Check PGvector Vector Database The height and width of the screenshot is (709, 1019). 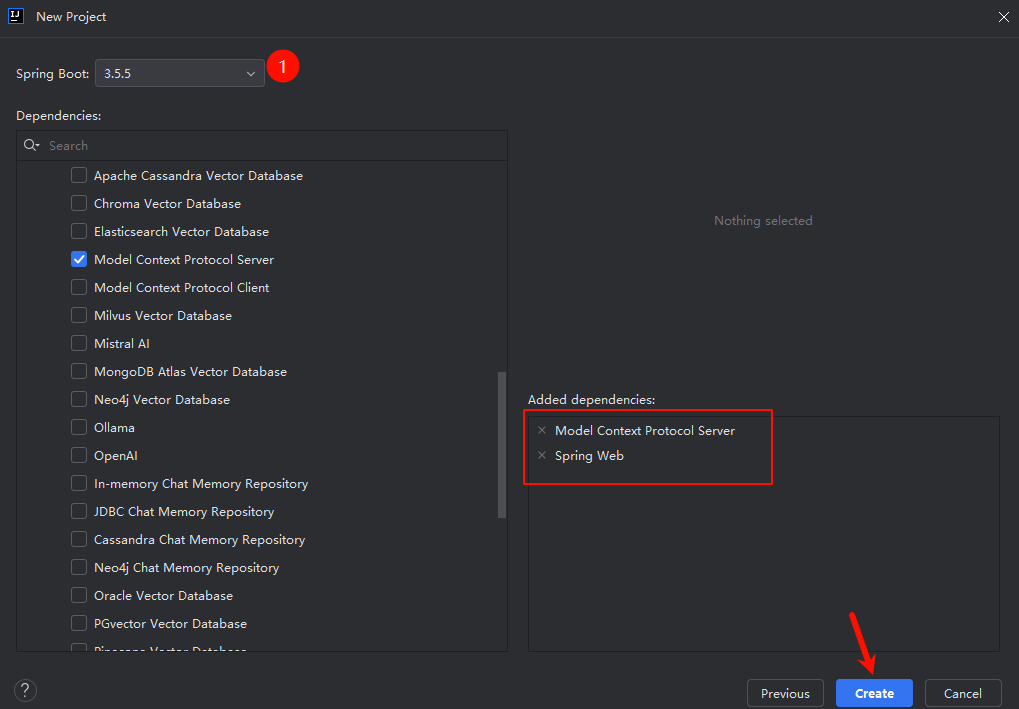click(79, 623)
